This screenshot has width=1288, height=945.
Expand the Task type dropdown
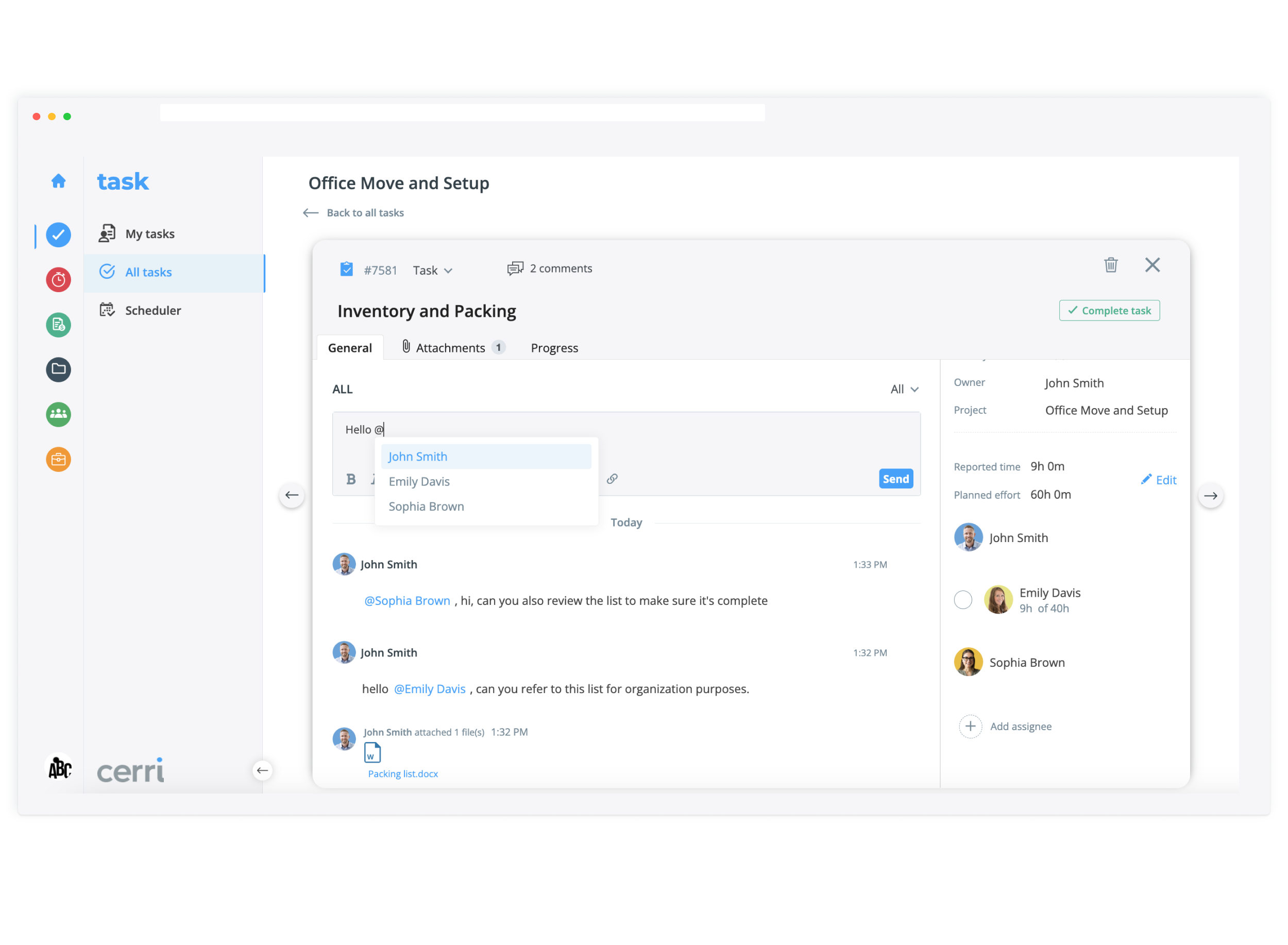[433, 271]
